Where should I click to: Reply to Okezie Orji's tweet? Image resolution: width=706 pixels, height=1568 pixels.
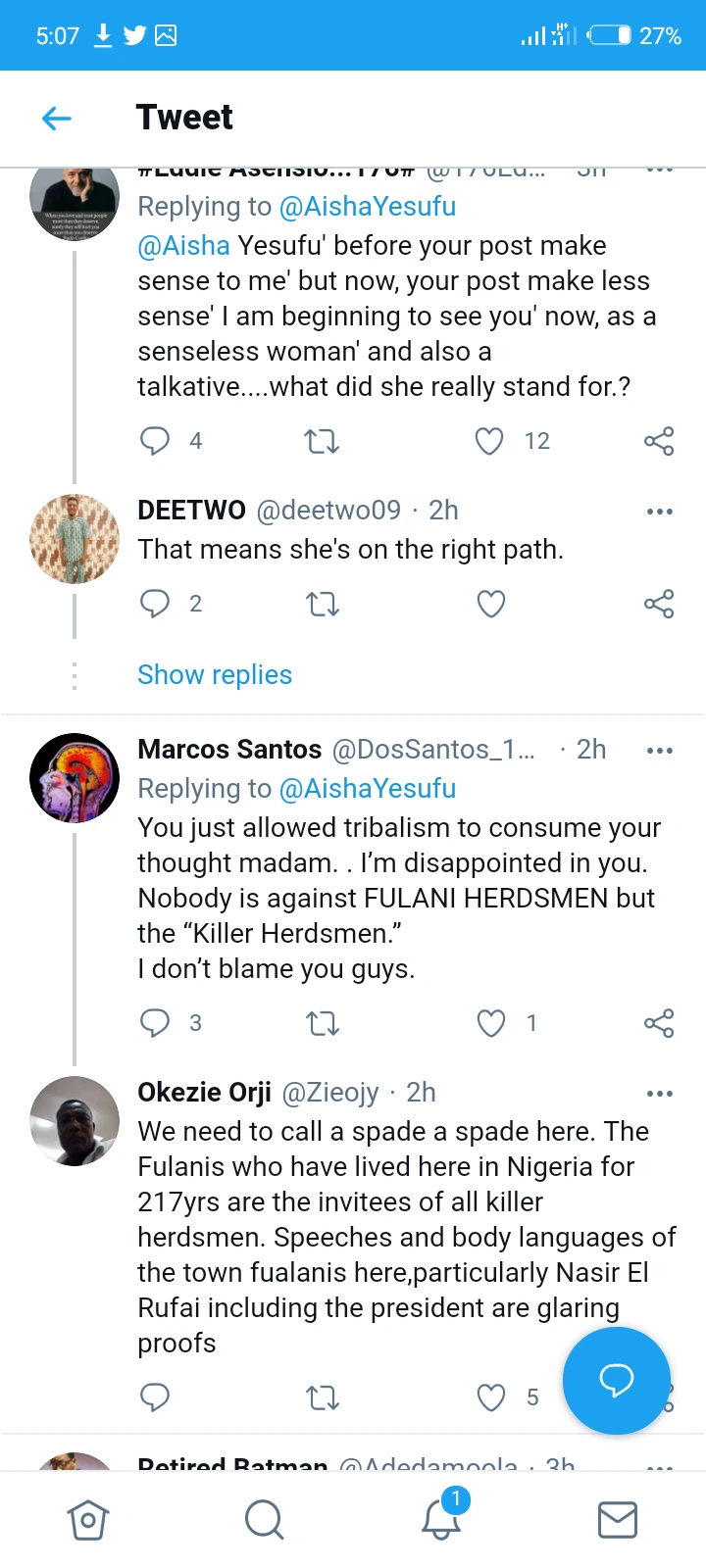click(155, 1397)
